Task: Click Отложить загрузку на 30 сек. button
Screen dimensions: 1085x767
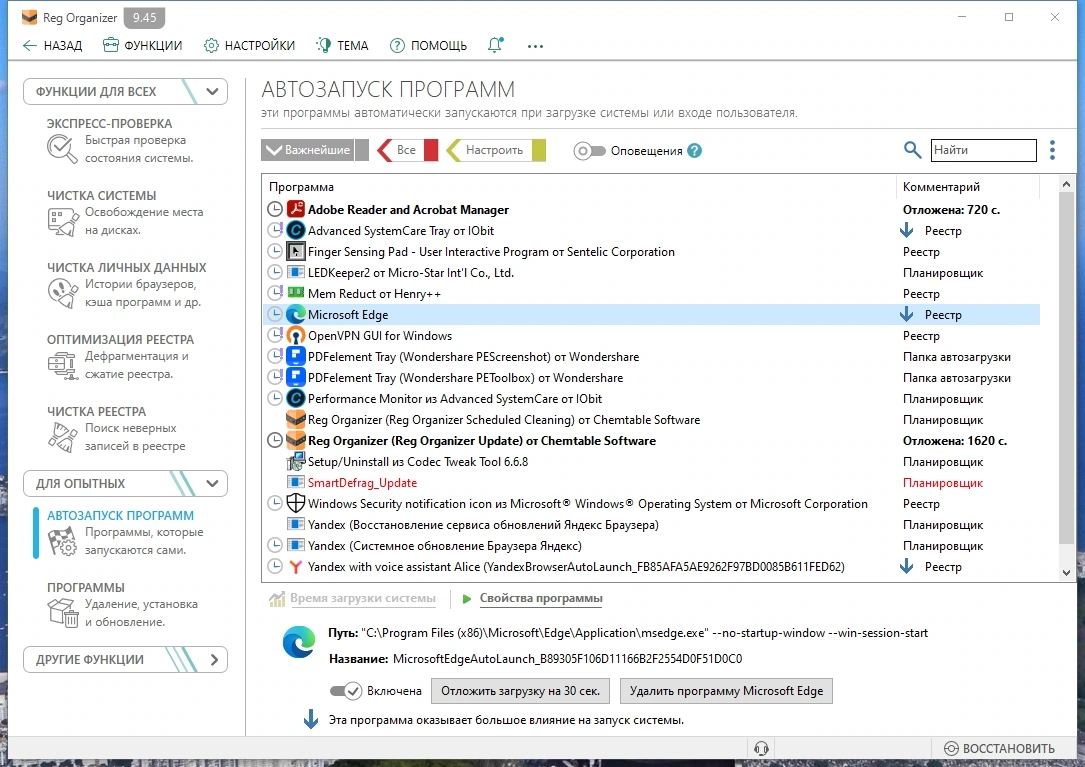Action: coord(520,691)
